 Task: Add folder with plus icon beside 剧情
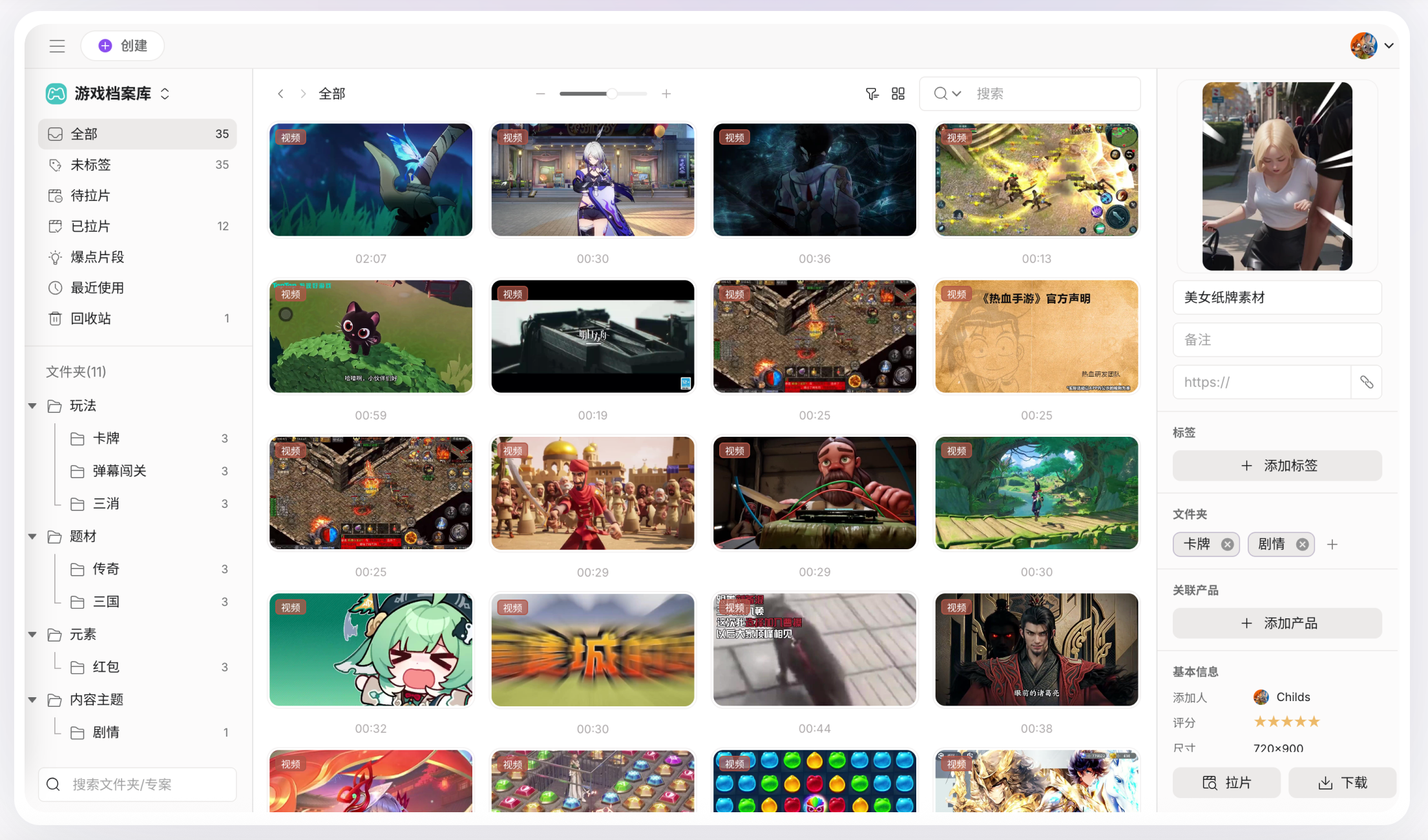coord(1332,545)
